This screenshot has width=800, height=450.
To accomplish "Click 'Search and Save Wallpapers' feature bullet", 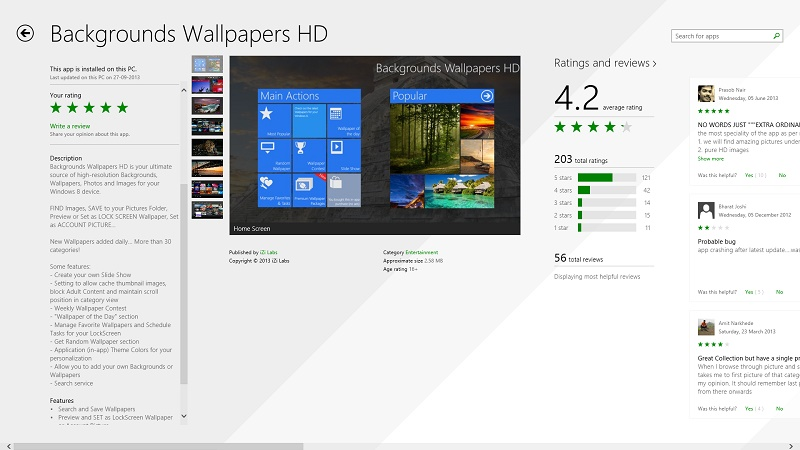I will tap(96, 409).
